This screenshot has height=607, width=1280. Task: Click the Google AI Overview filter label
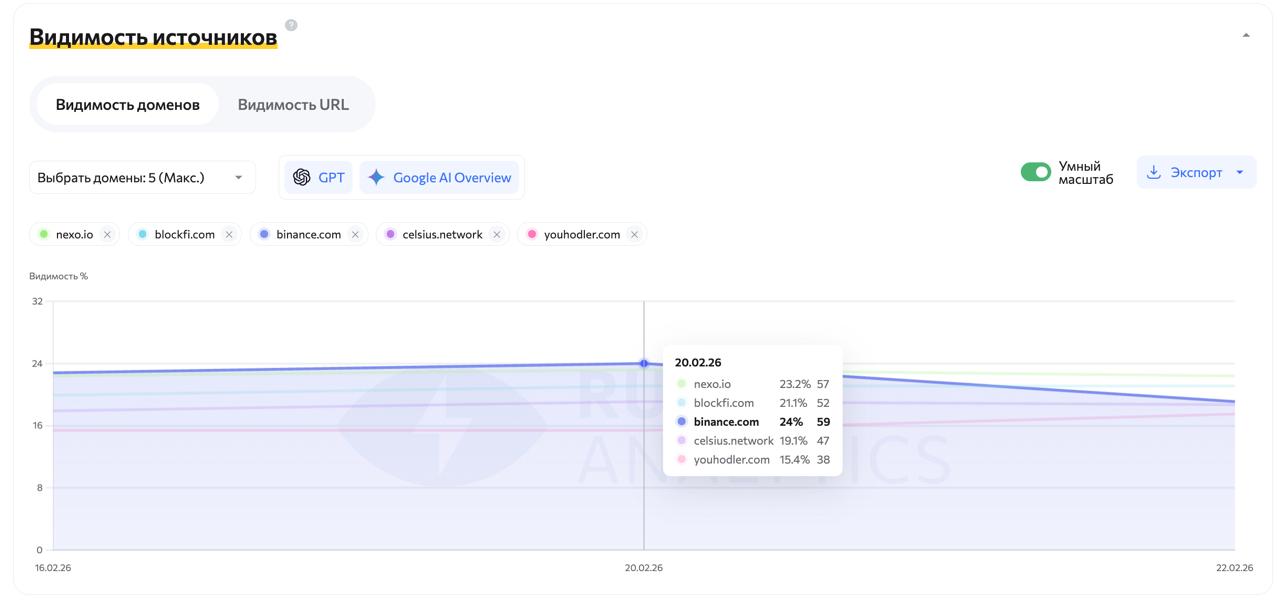pos(451,177)
